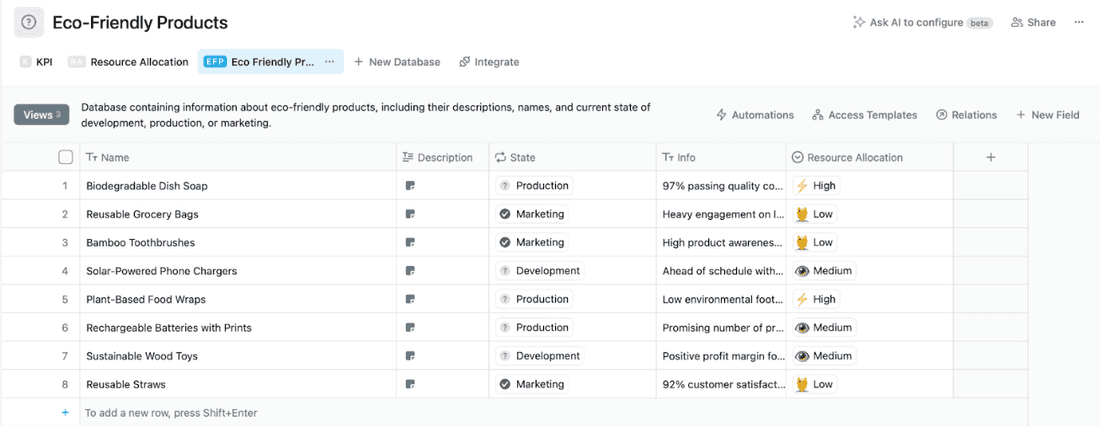
Task: Select the name cell Biodegradable Dish Soap
Action: (239, 186)
